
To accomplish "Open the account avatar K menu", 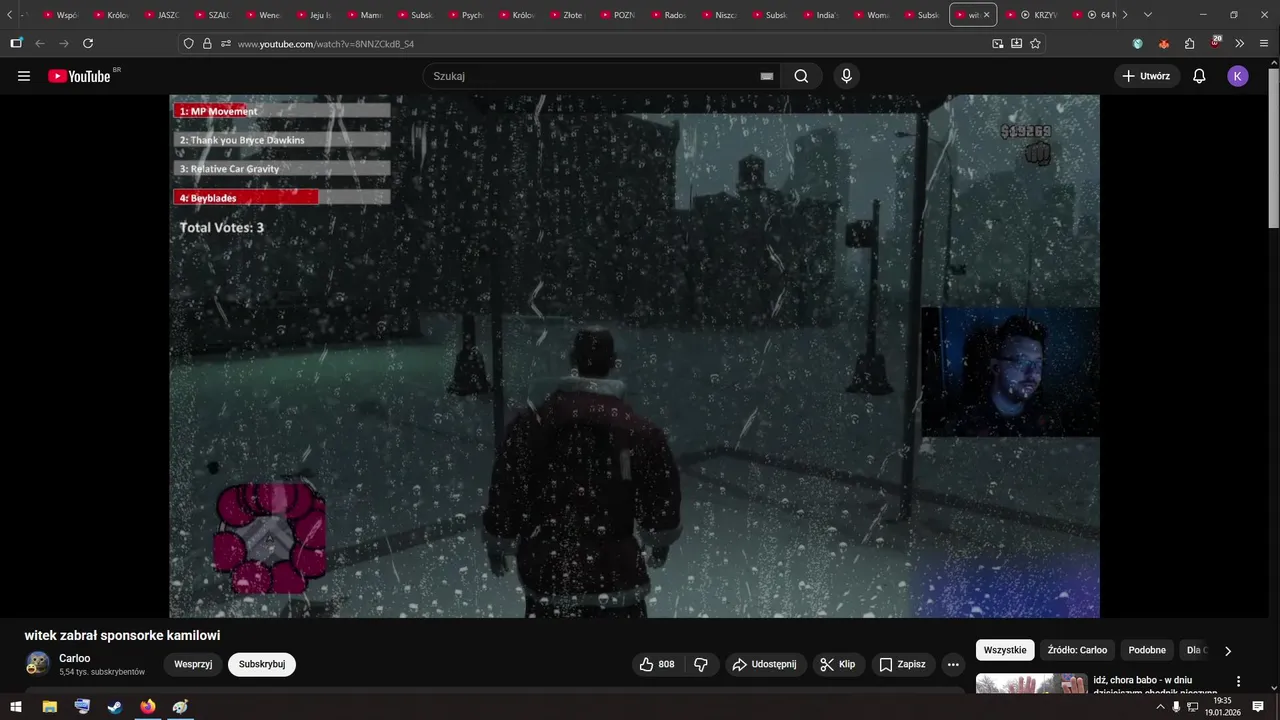I will click(1238, 76).
